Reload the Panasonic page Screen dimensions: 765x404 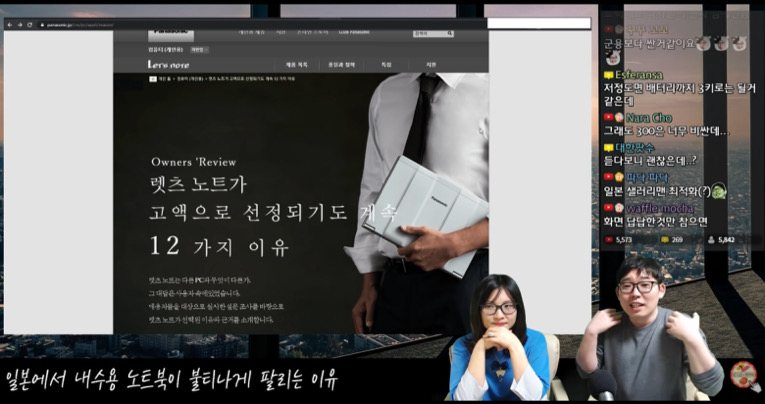coord(30,24)
